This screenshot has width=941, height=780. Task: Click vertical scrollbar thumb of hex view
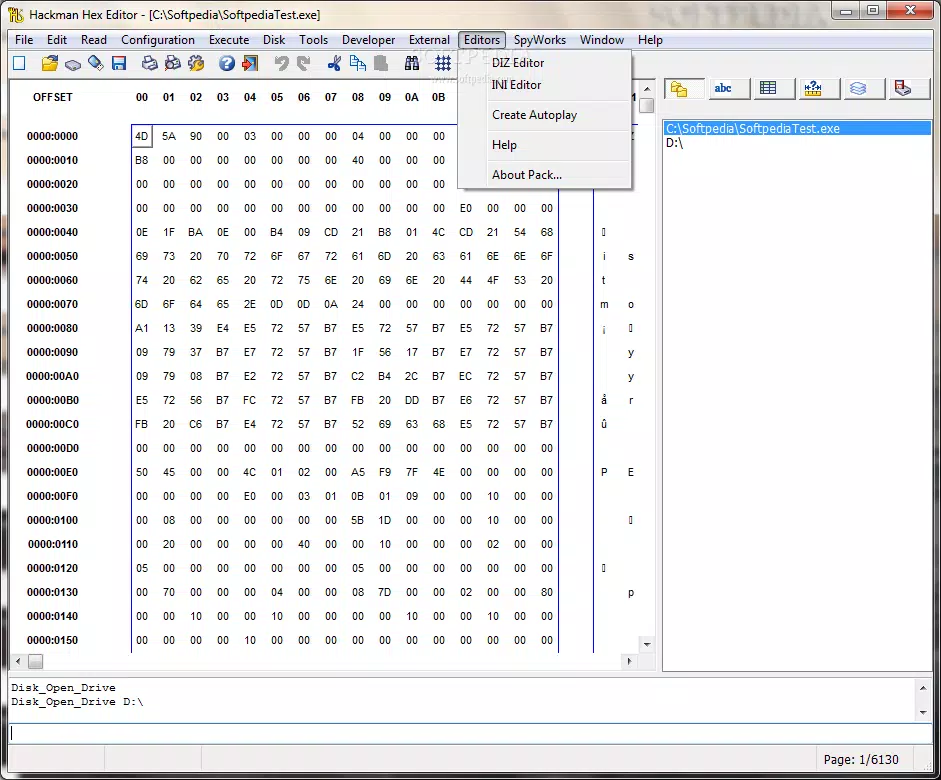[x=647, y=105]
